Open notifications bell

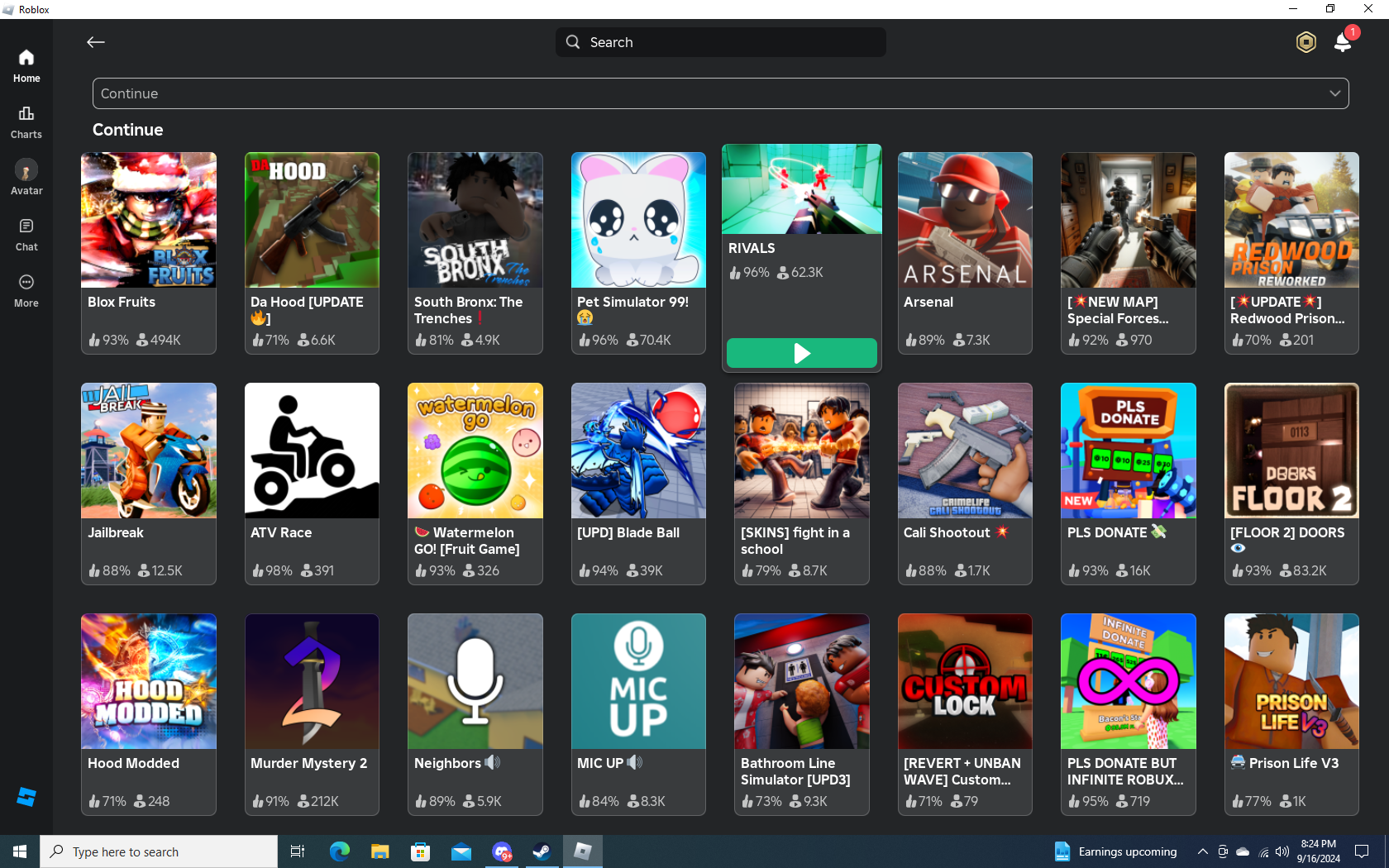(1344, 42)
